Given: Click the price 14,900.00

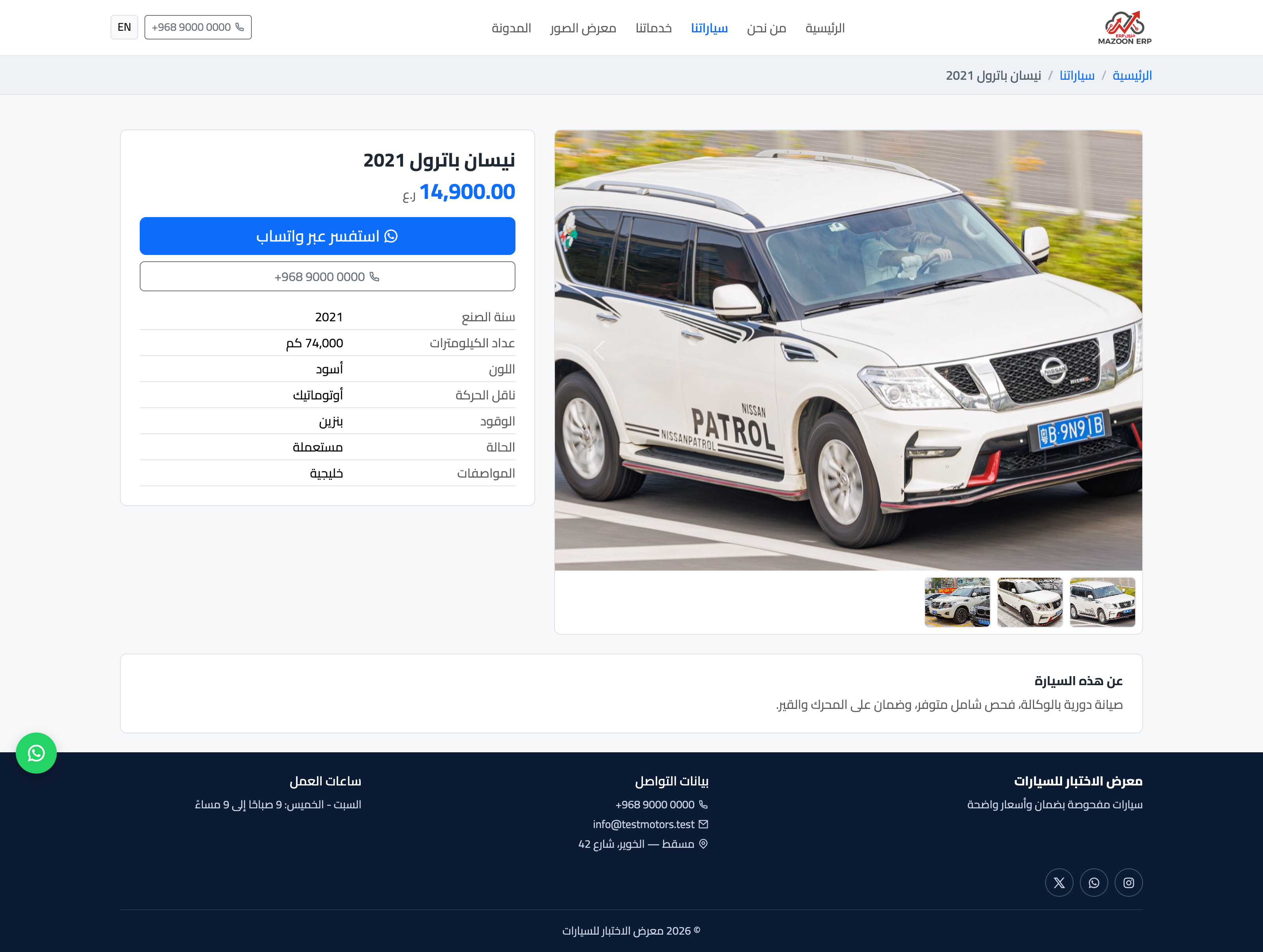Looking at the screenshot, I should point(467,192).
